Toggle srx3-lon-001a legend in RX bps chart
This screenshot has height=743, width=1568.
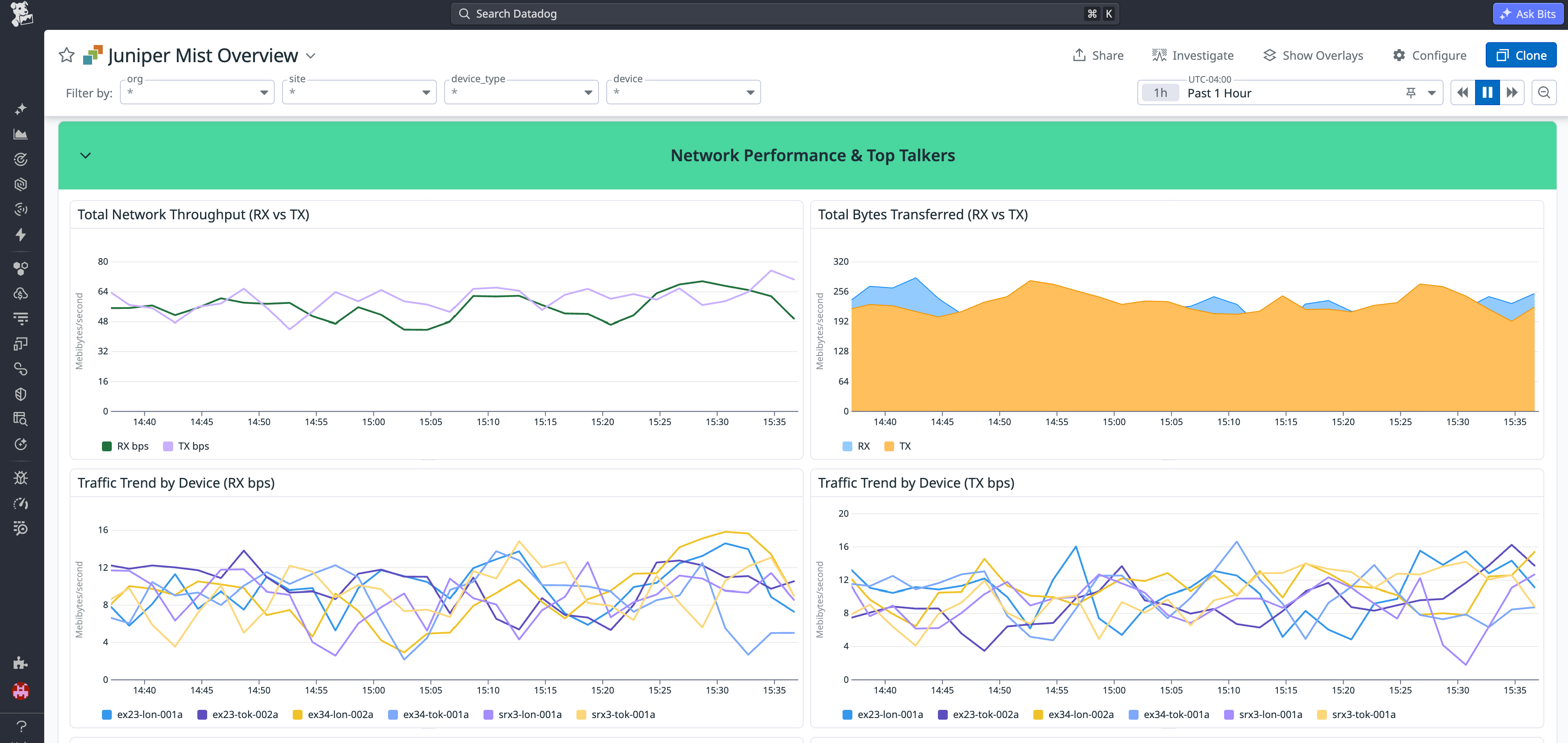point(522,714)
